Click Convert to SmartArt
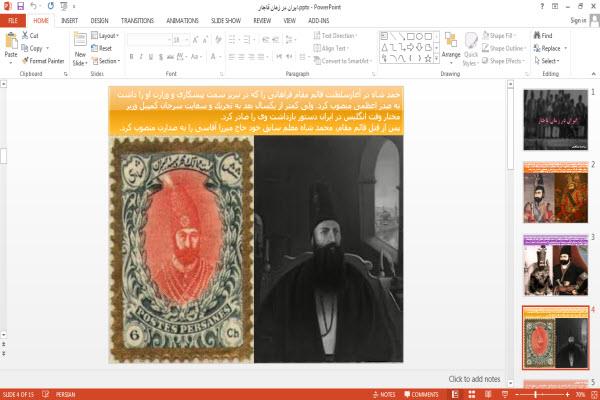The height and width of the screenshot is (400, 600). (343, 61)
